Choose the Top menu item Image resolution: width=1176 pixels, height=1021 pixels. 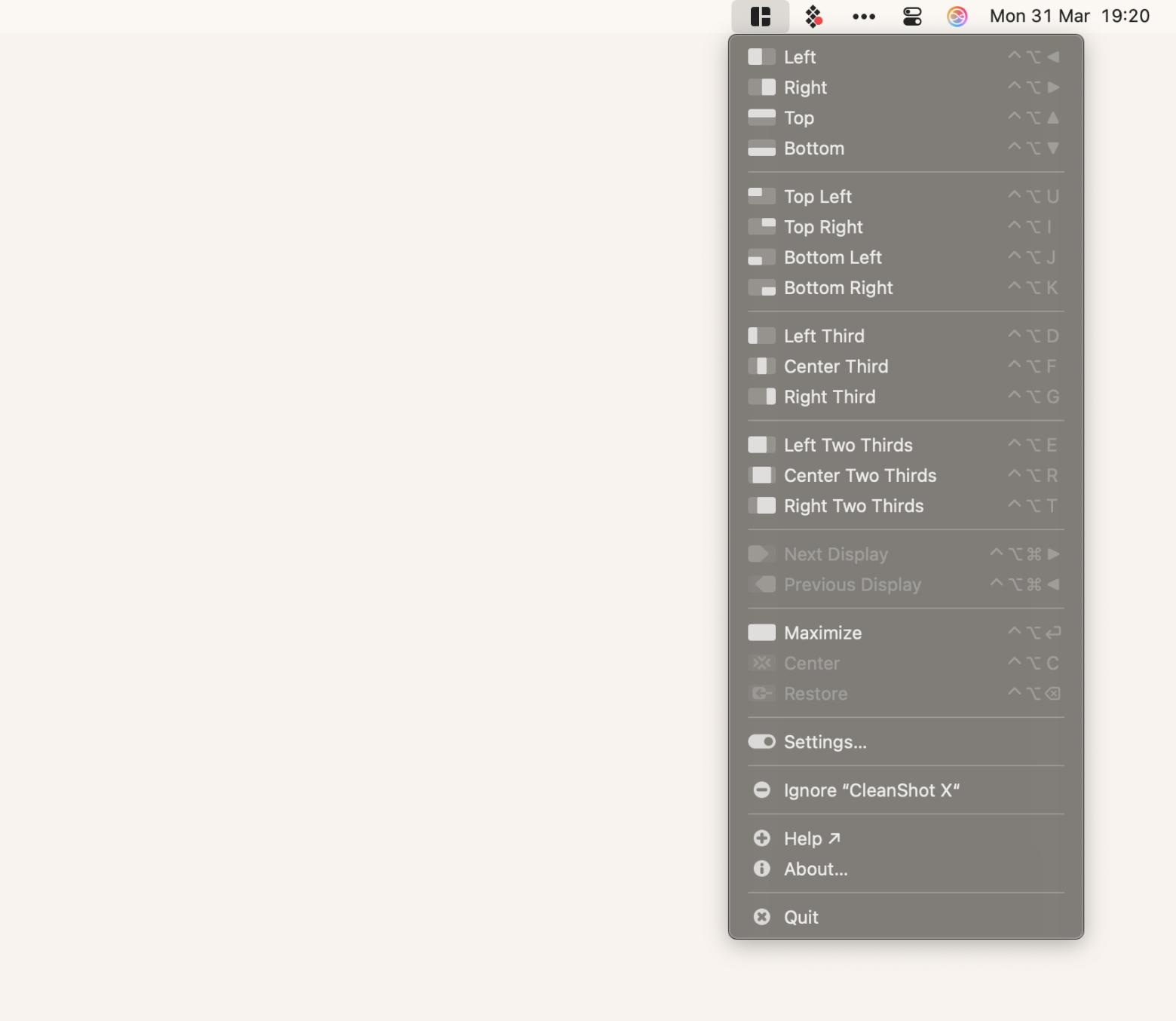799,118
